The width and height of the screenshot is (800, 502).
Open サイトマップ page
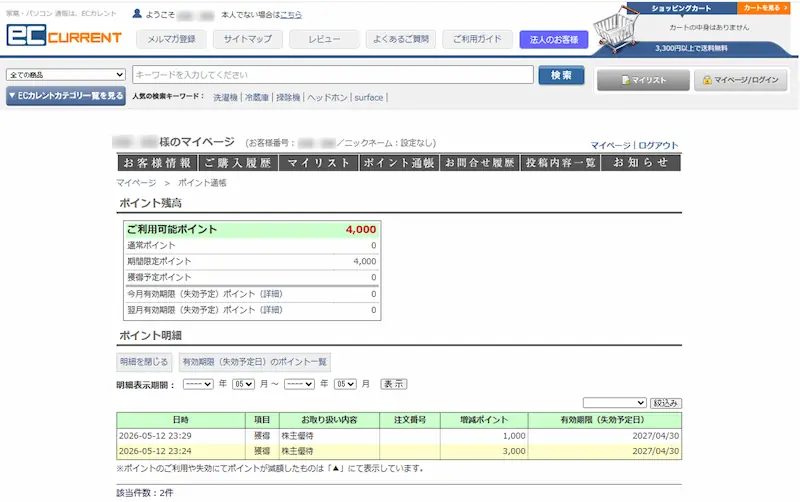pyautogui.click(x=248, y=39)
